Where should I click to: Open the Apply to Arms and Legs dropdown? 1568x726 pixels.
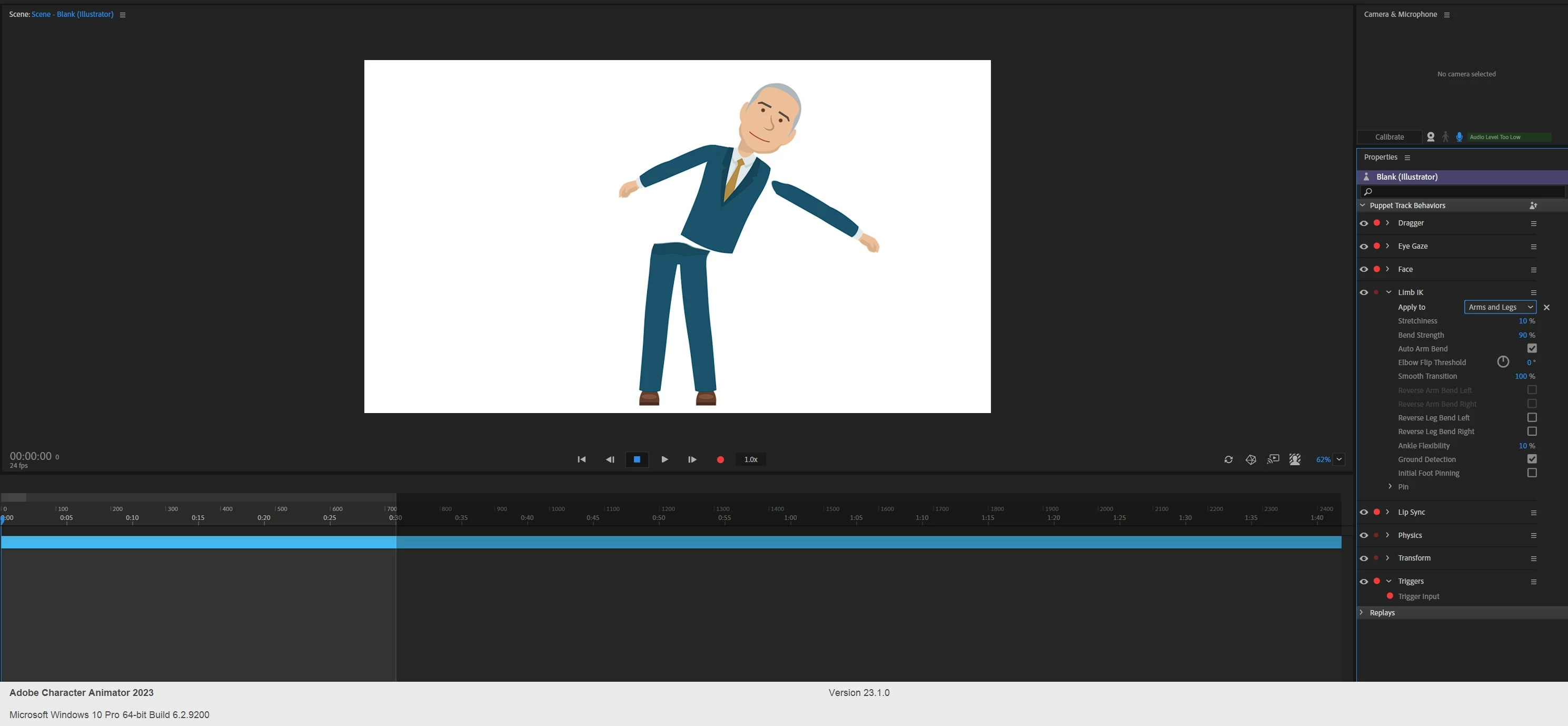(x=1500, y=308)
